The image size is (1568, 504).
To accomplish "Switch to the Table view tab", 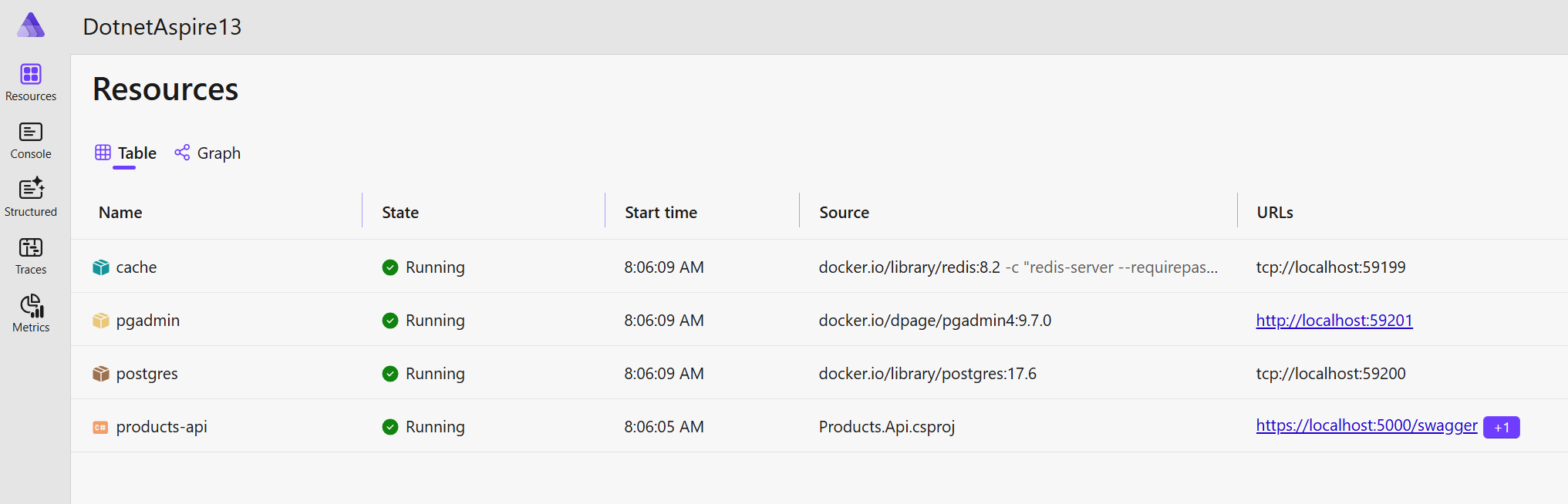I will point(126,153).
